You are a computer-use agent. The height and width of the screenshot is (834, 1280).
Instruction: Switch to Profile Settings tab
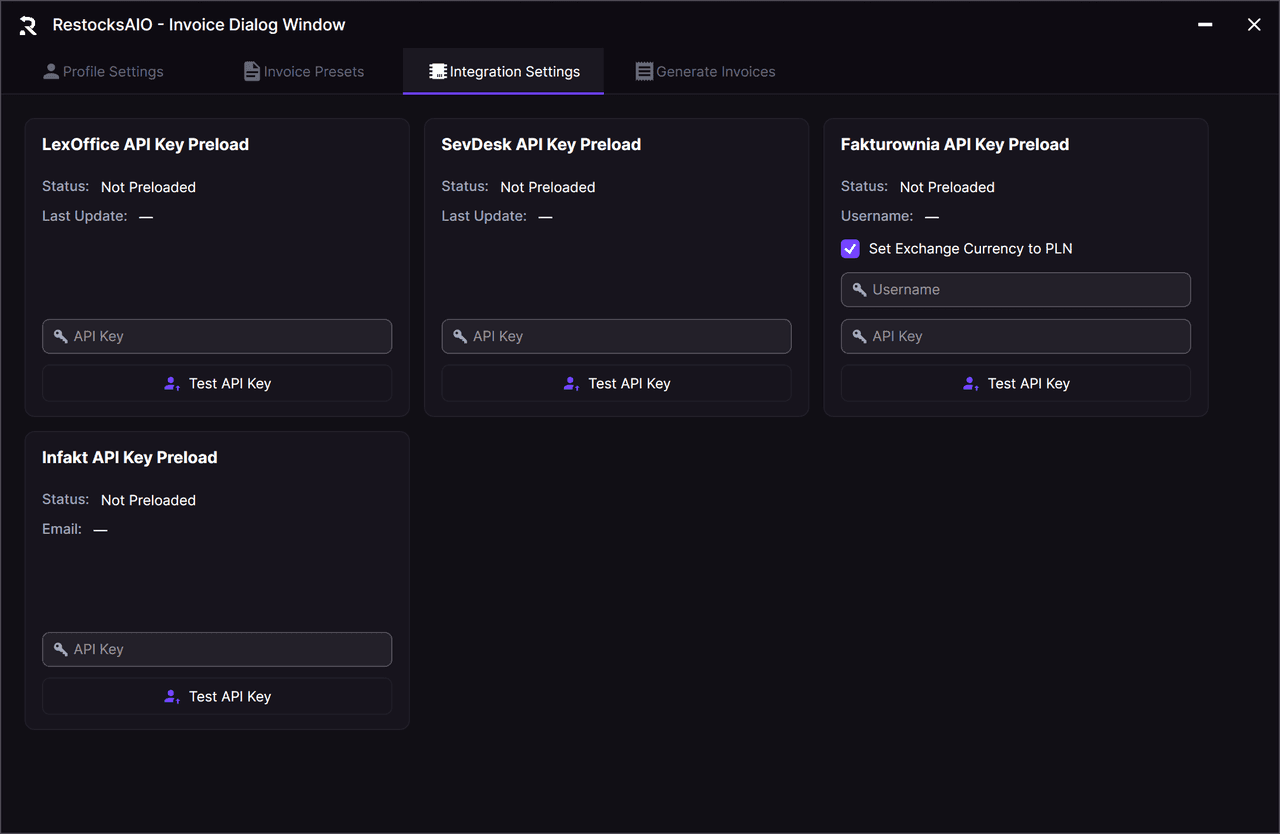(x=103, y=72)
